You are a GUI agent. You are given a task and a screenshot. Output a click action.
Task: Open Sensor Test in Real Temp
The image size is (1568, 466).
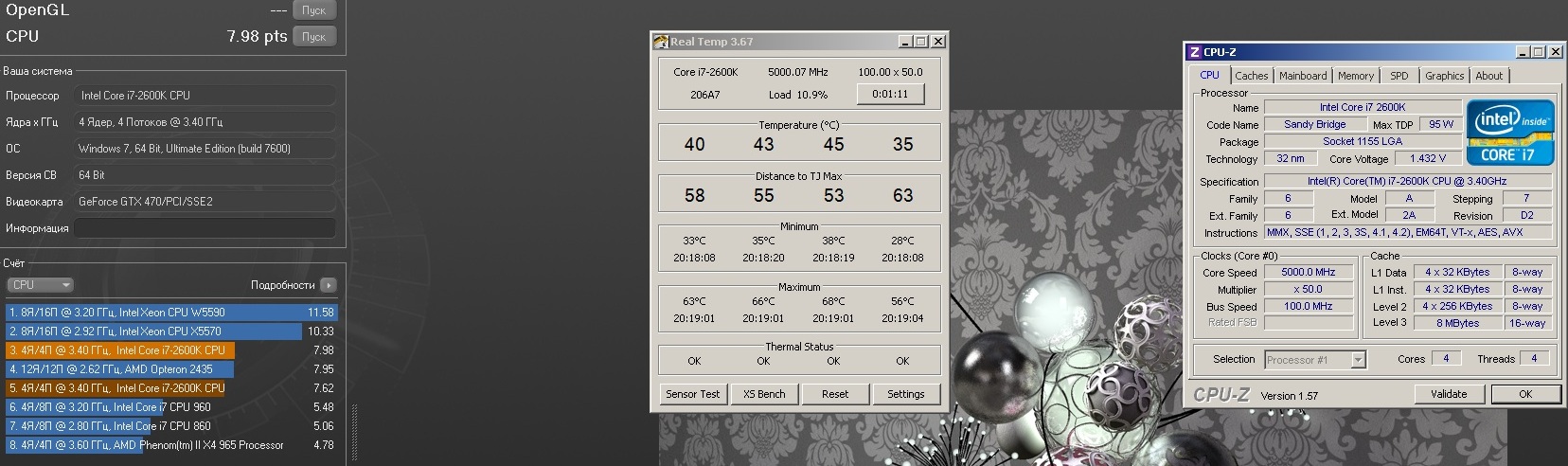click(693, 394)
